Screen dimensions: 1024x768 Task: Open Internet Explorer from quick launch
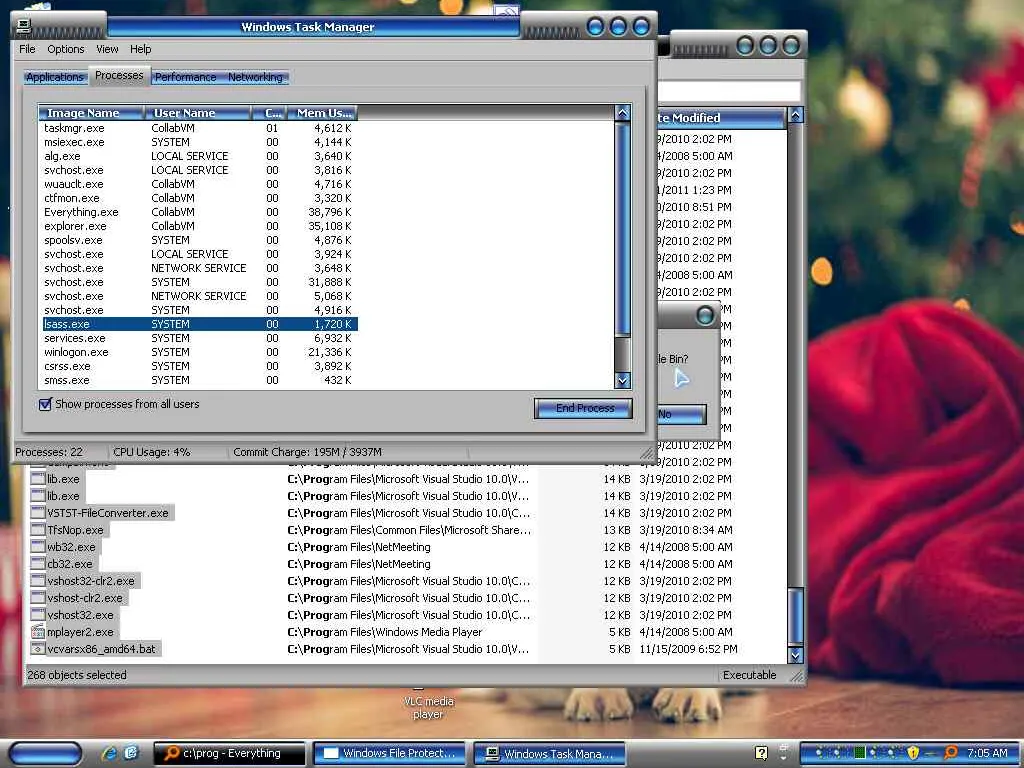tap(109, 753)
